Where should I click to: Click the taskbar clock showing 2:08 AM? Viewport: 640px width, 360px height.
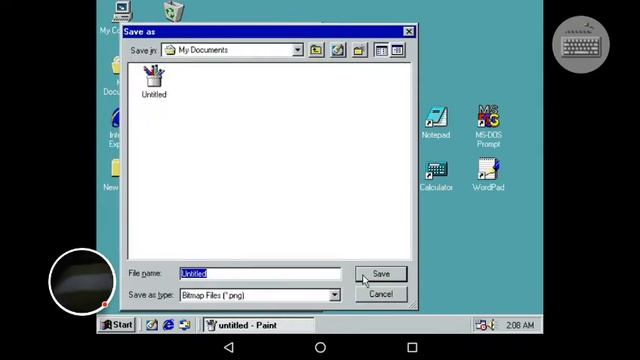coord(520,325)
